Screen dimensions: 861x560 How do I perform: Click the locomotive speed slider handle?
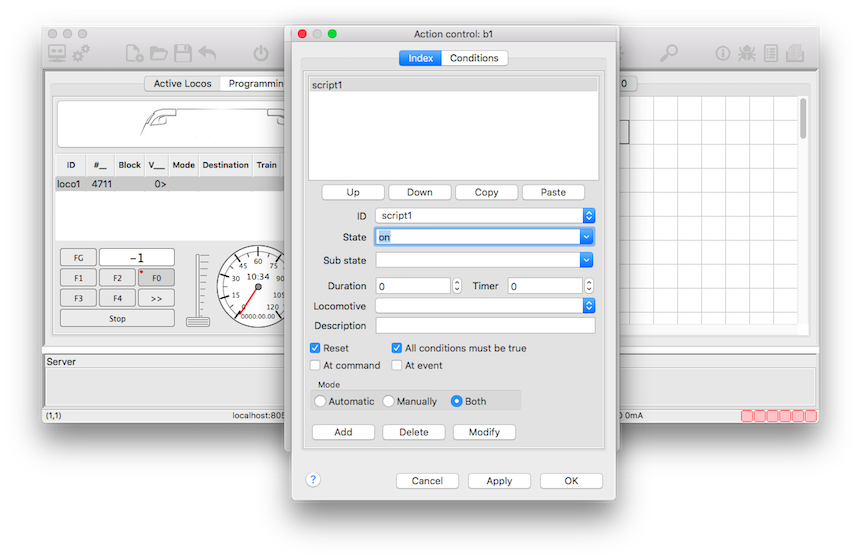pos(197,321)
